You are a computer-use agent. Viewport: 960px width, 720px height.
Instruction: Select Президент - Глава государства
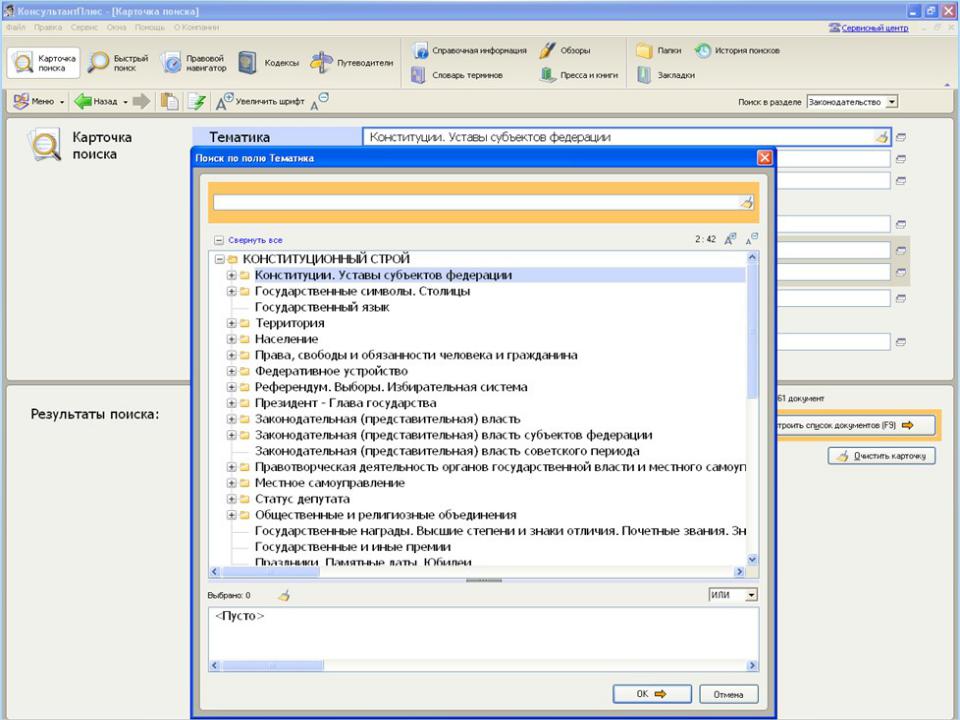pos(345,403)
